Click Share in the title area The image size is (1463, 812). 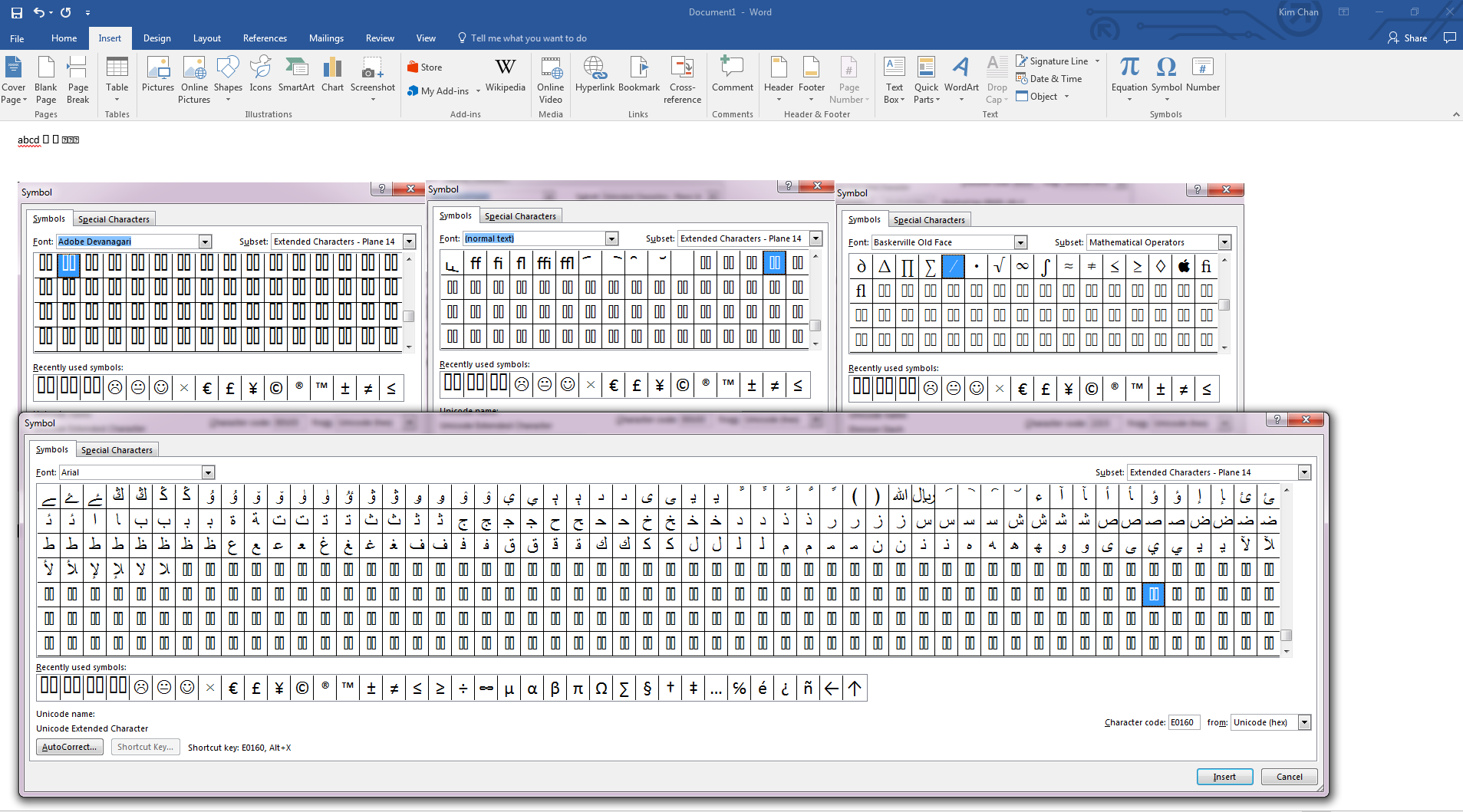[x=1408, y=38]
